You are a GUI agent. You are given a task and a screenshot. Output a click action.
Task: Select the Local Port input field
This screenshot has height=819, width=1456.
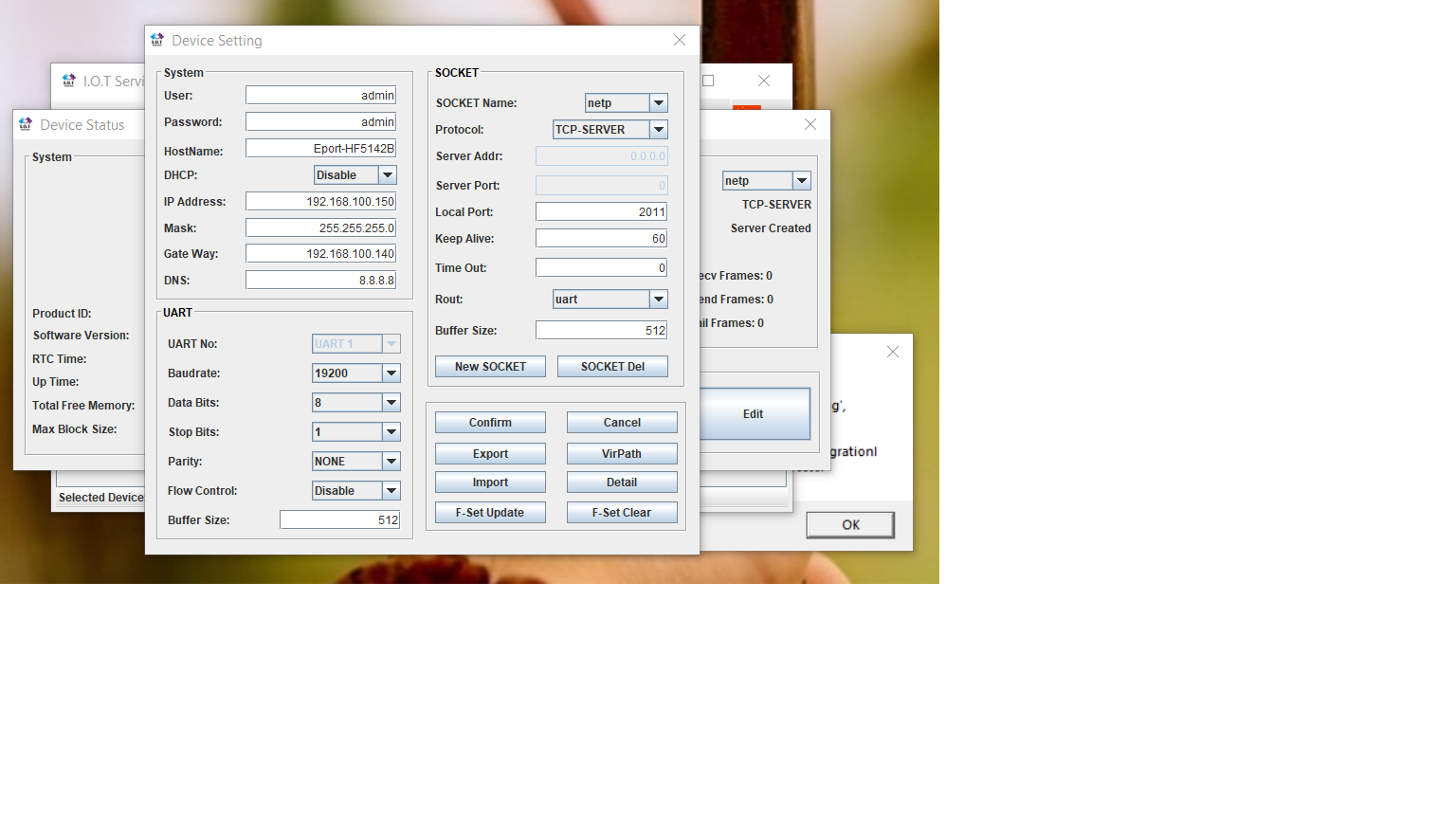coord(601,212)
